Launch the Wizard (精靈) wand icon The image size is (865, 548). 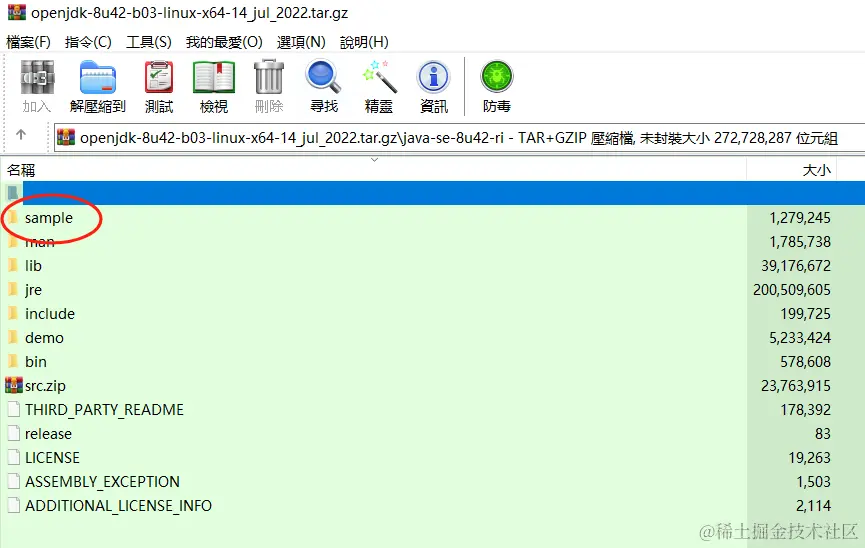point(379,77)
